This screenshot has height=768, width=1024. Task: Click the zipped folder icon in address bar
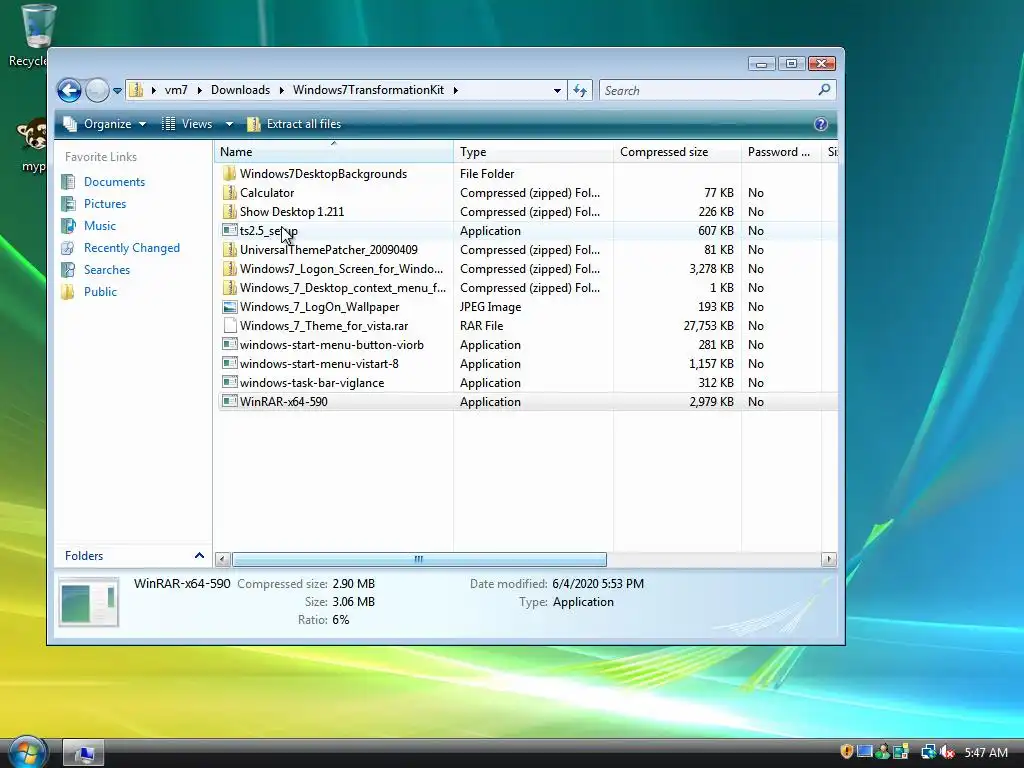(x=136, y=89)
